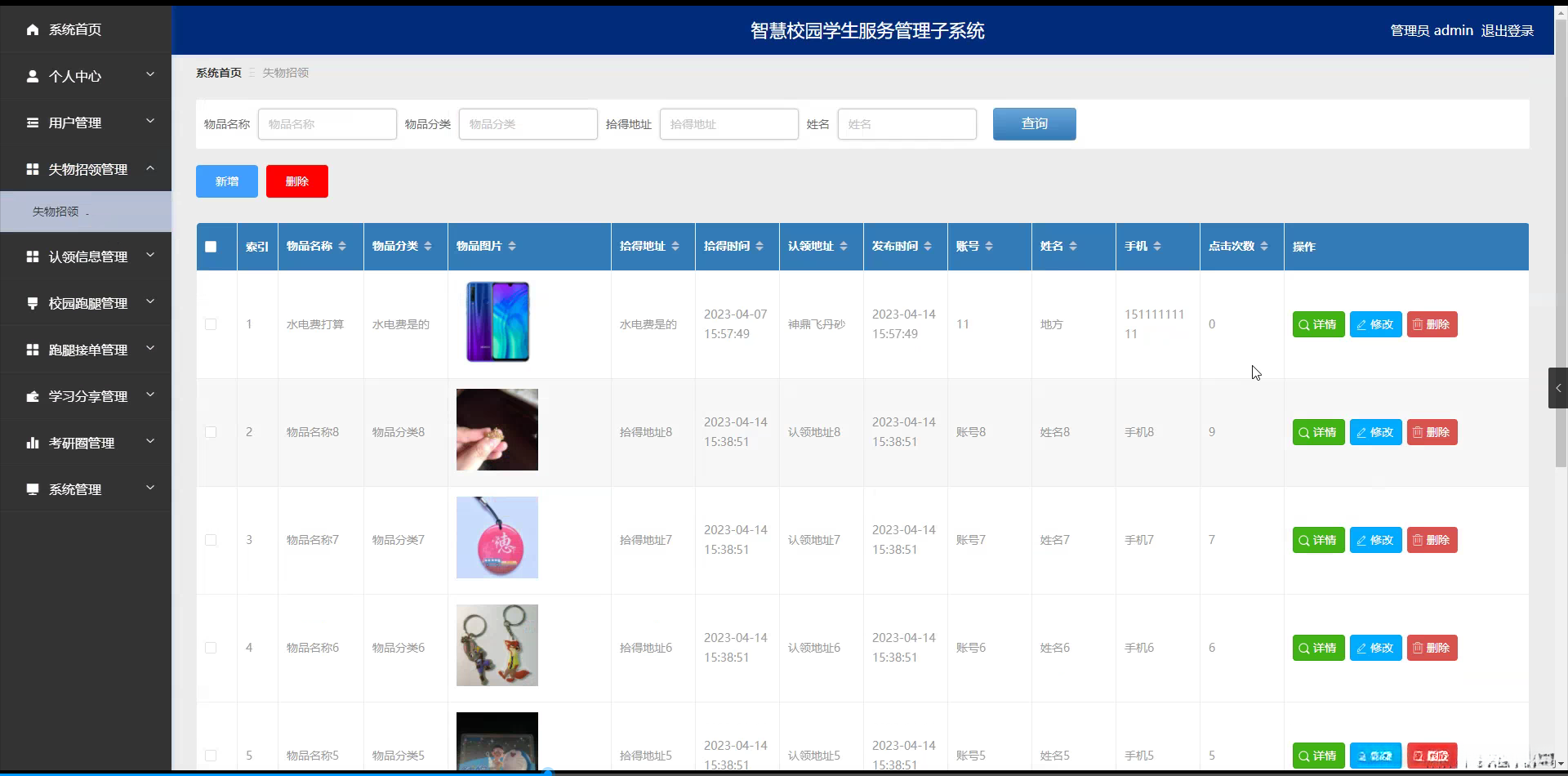
Task: Click the grid icon beside 失物招领管理
Action: coord(33,170)
